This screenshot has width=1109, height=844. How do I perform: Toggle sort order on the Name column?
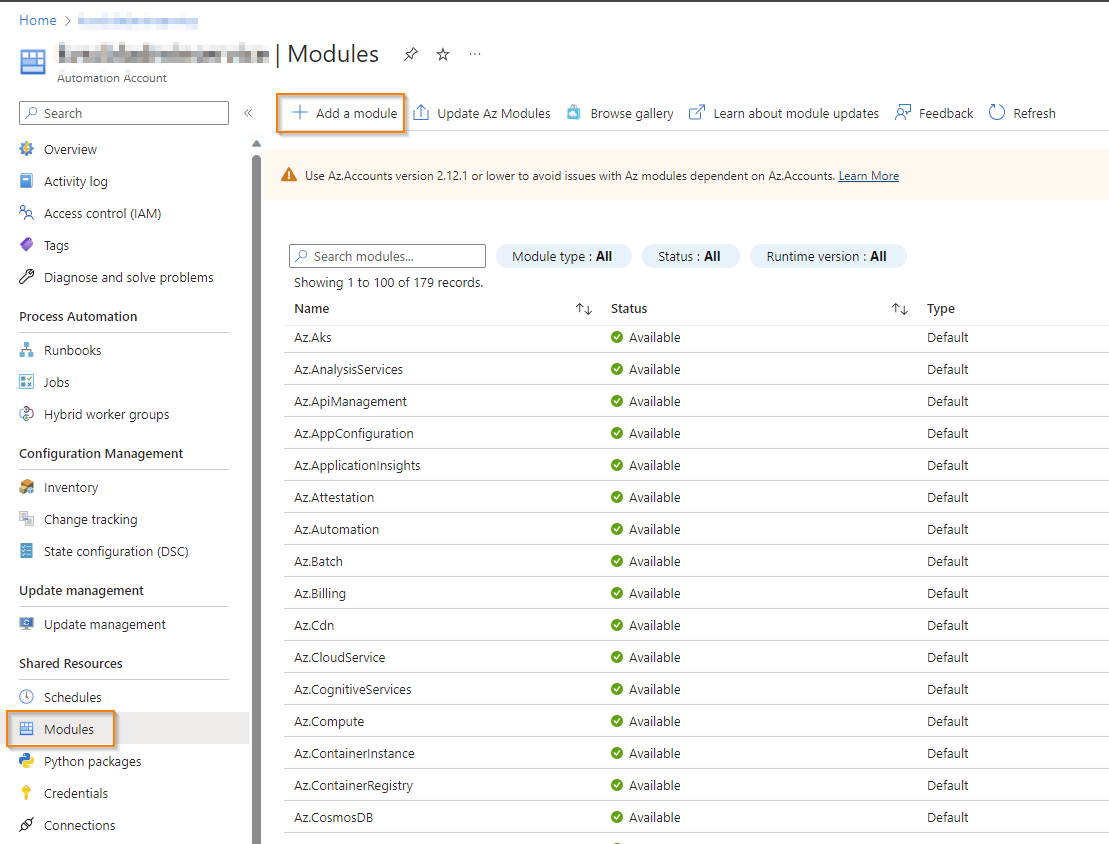click(x=584, y=309)
